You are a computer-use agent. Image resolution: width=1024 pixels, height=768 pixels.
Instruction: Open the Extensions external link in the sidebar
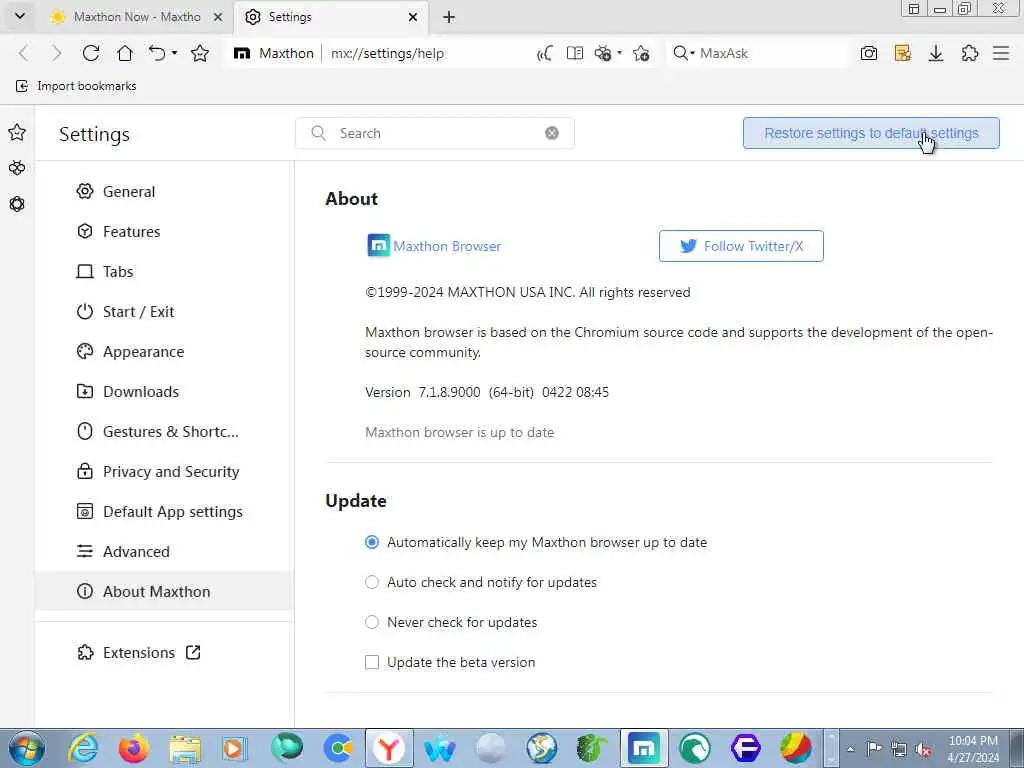(x=138, y=652)
